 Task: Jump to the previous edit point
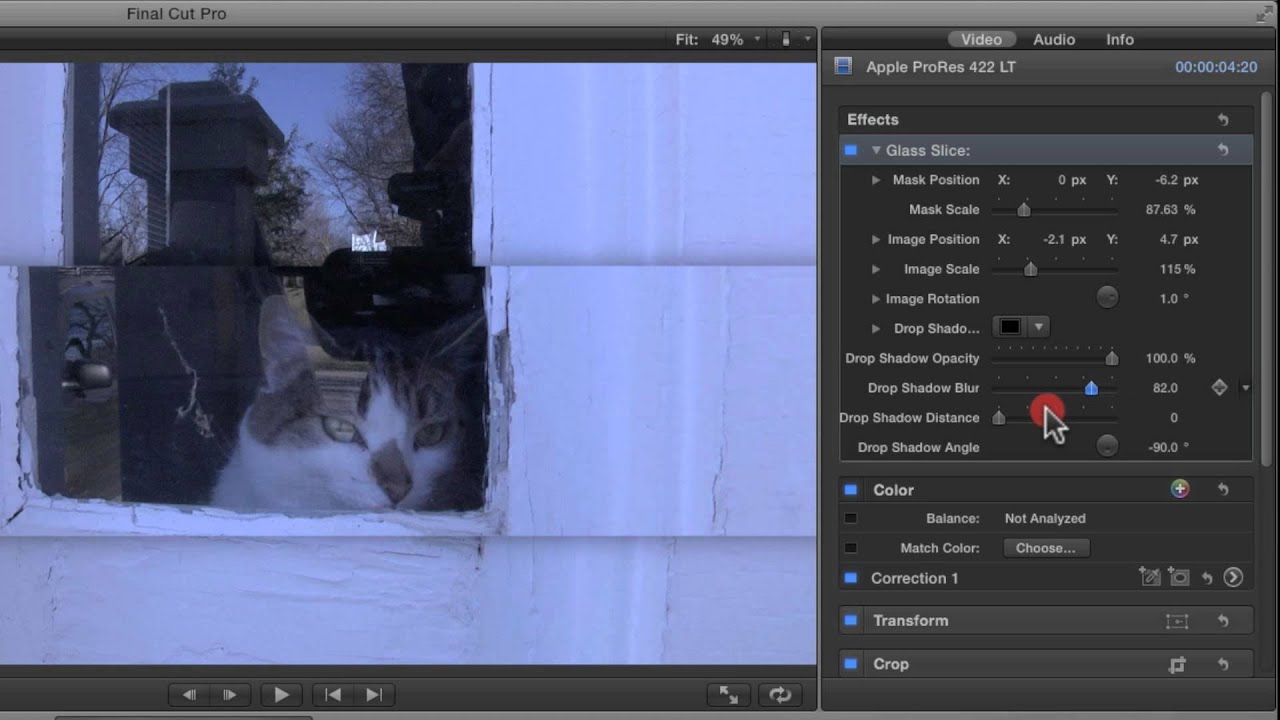333,695
